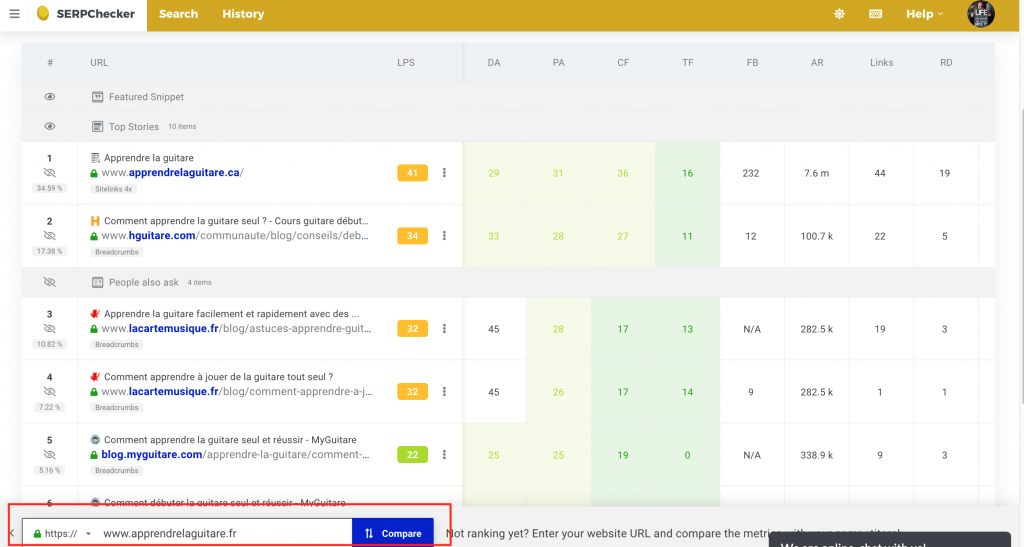Toggle visibility for result 2 hguitare.com
The height and width of the screenshot is (547, 1024).
coord(50,236)
